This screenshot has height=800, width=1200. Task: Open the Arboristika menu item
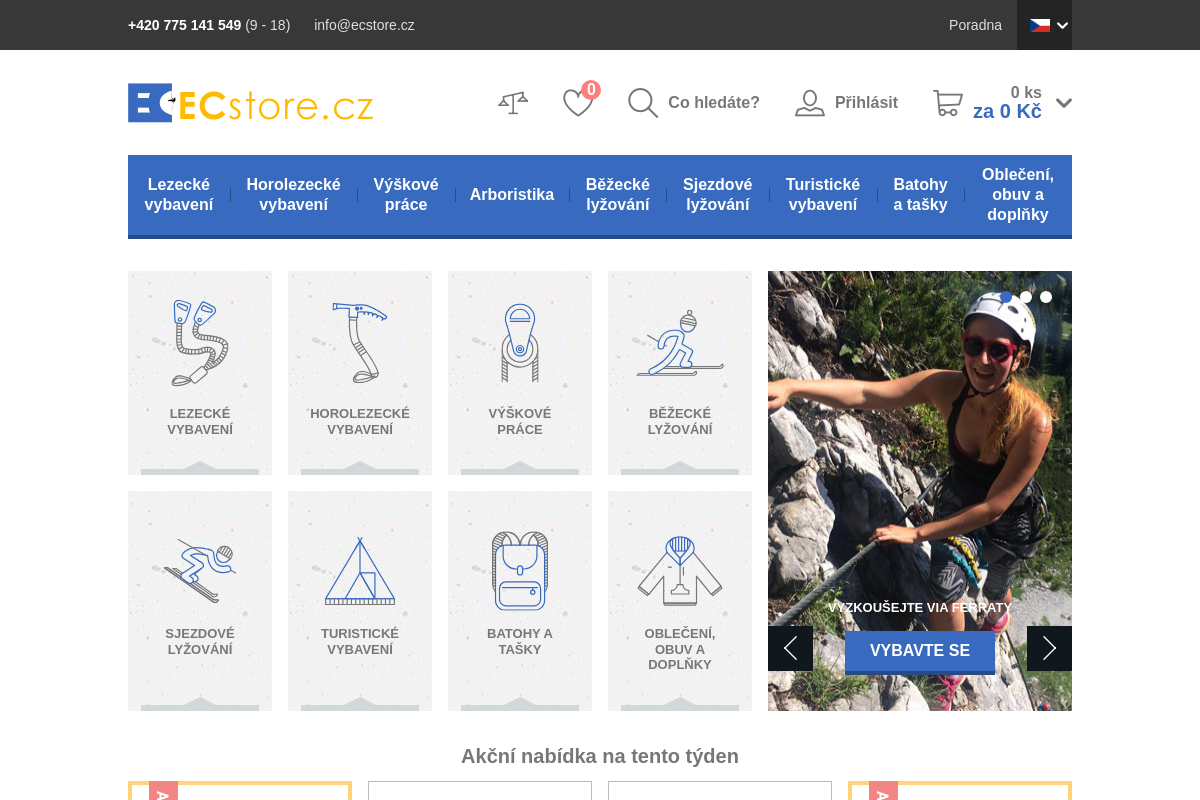(512, 195)
